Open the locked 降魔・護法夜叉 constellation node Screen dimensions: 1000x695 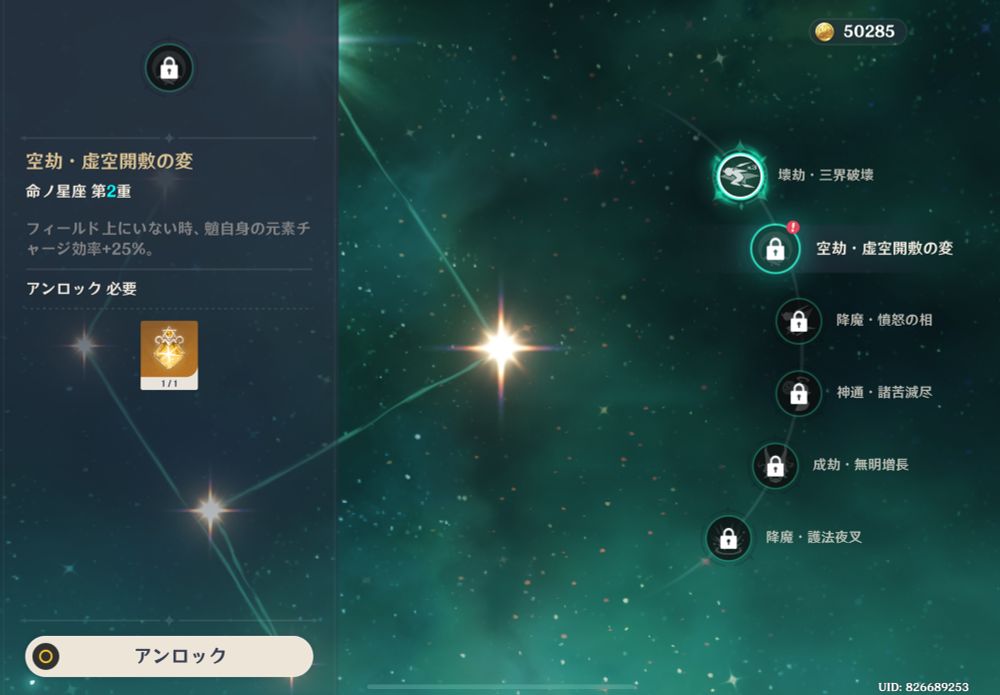(x=728, y=538)
